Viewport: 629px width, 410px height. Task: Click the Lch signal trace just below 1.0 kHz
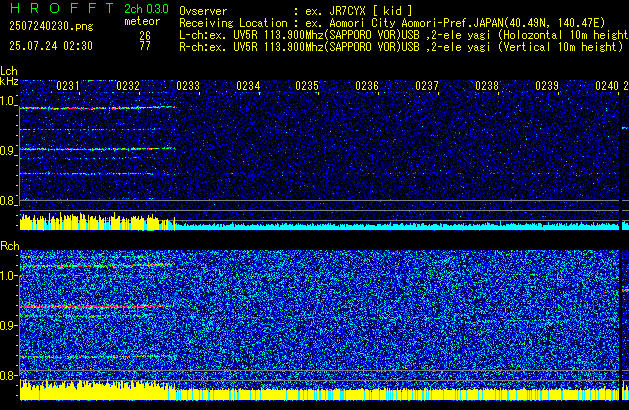point(97,108)
